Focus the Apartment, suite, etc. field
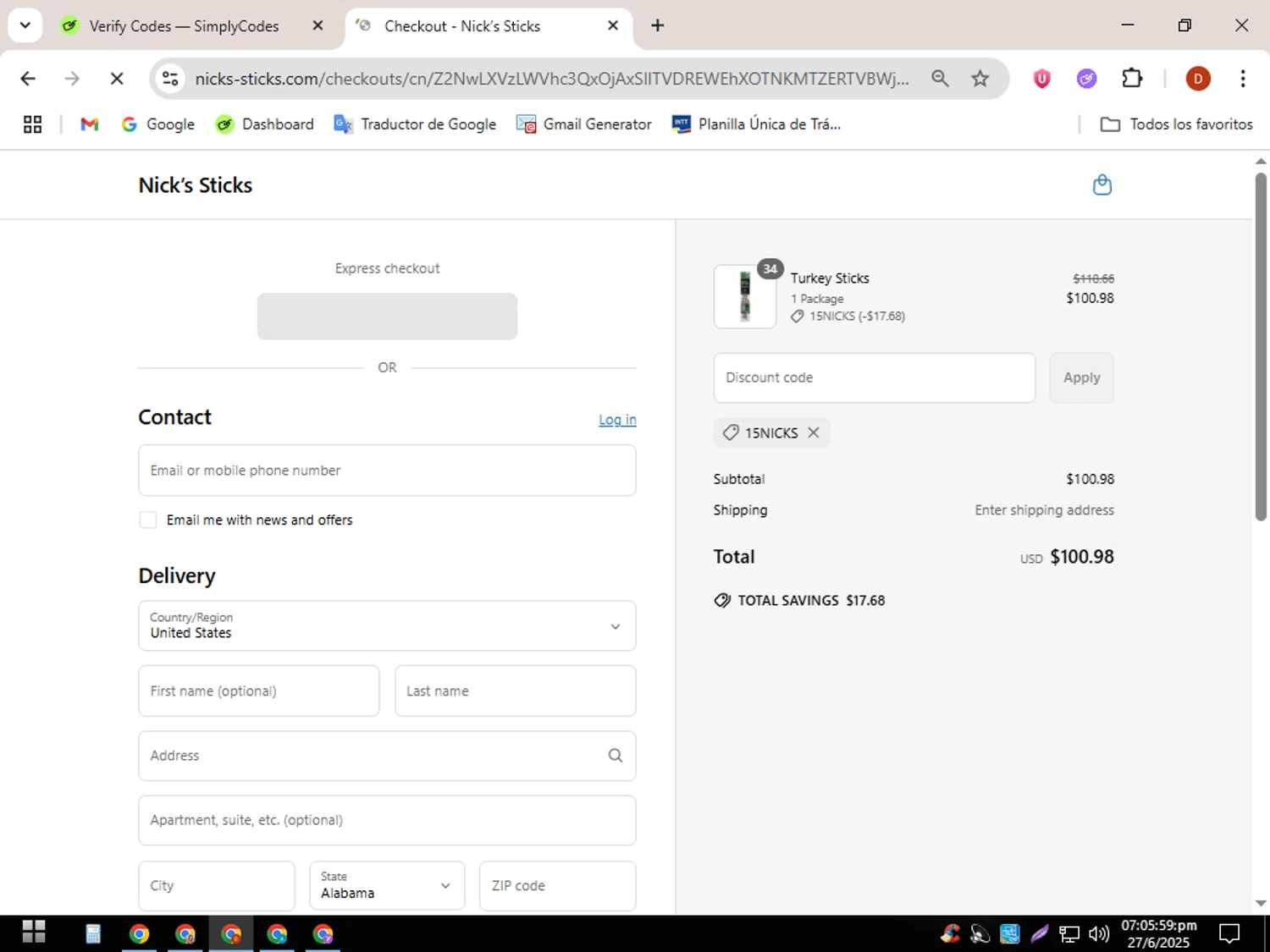1270x952 pixels. click(x=387, y=820)
